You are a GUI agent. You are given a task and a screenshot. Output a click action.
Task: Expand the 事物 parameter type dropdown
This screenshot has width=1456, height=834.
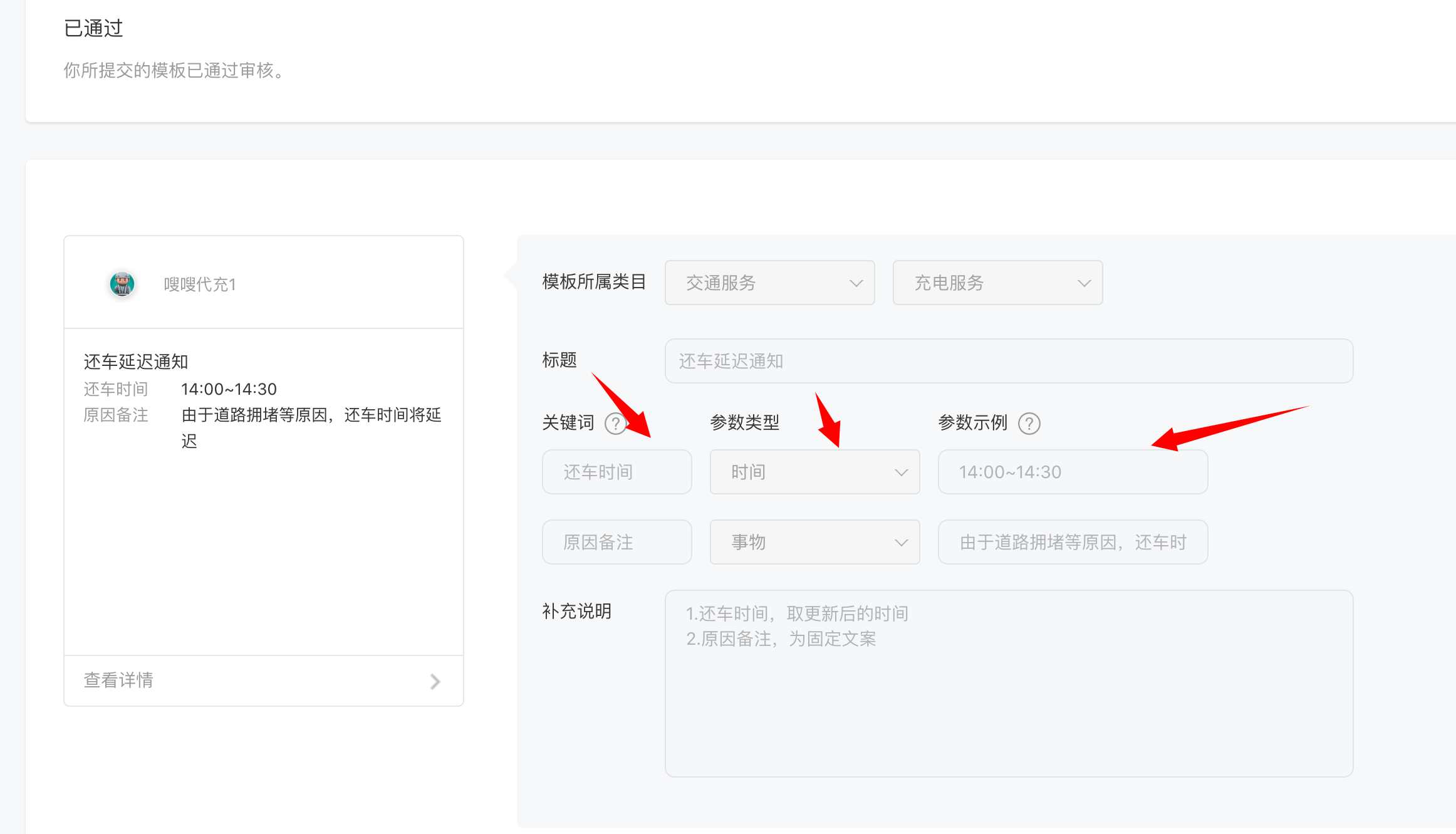pyautogui.click(x=814, y=542)
